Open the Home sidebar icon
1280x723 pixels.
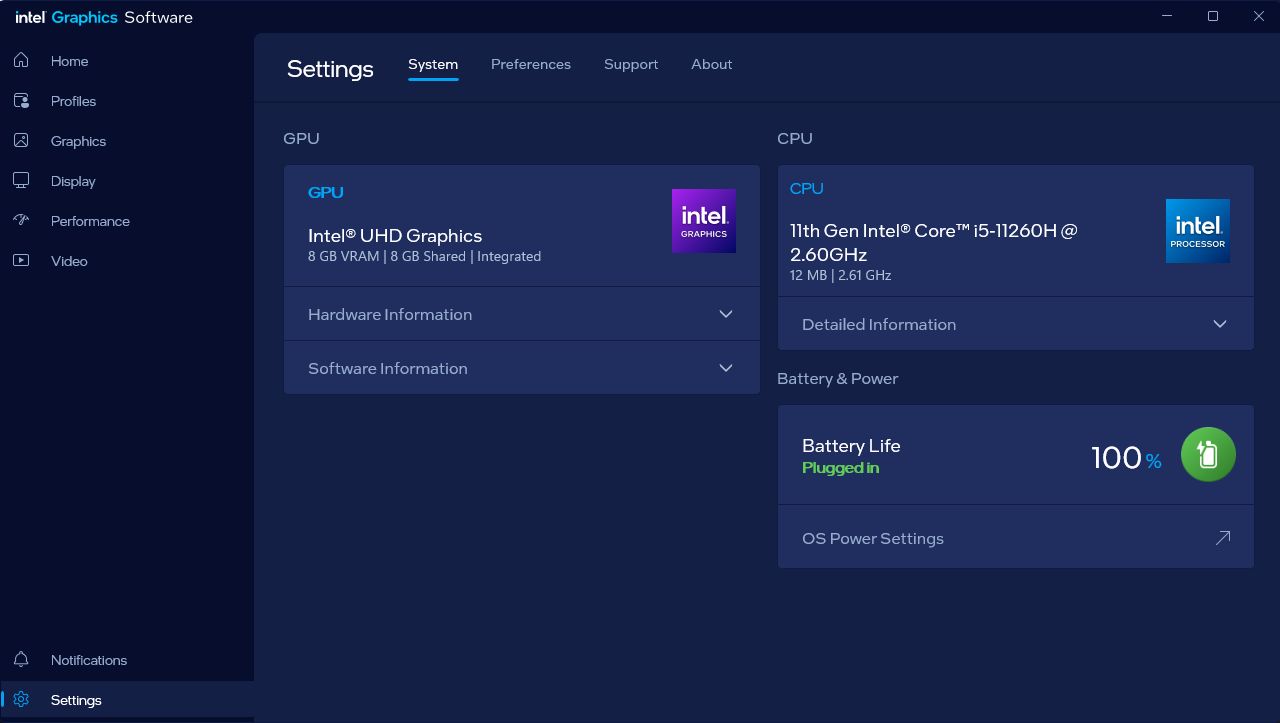[21, 61]
